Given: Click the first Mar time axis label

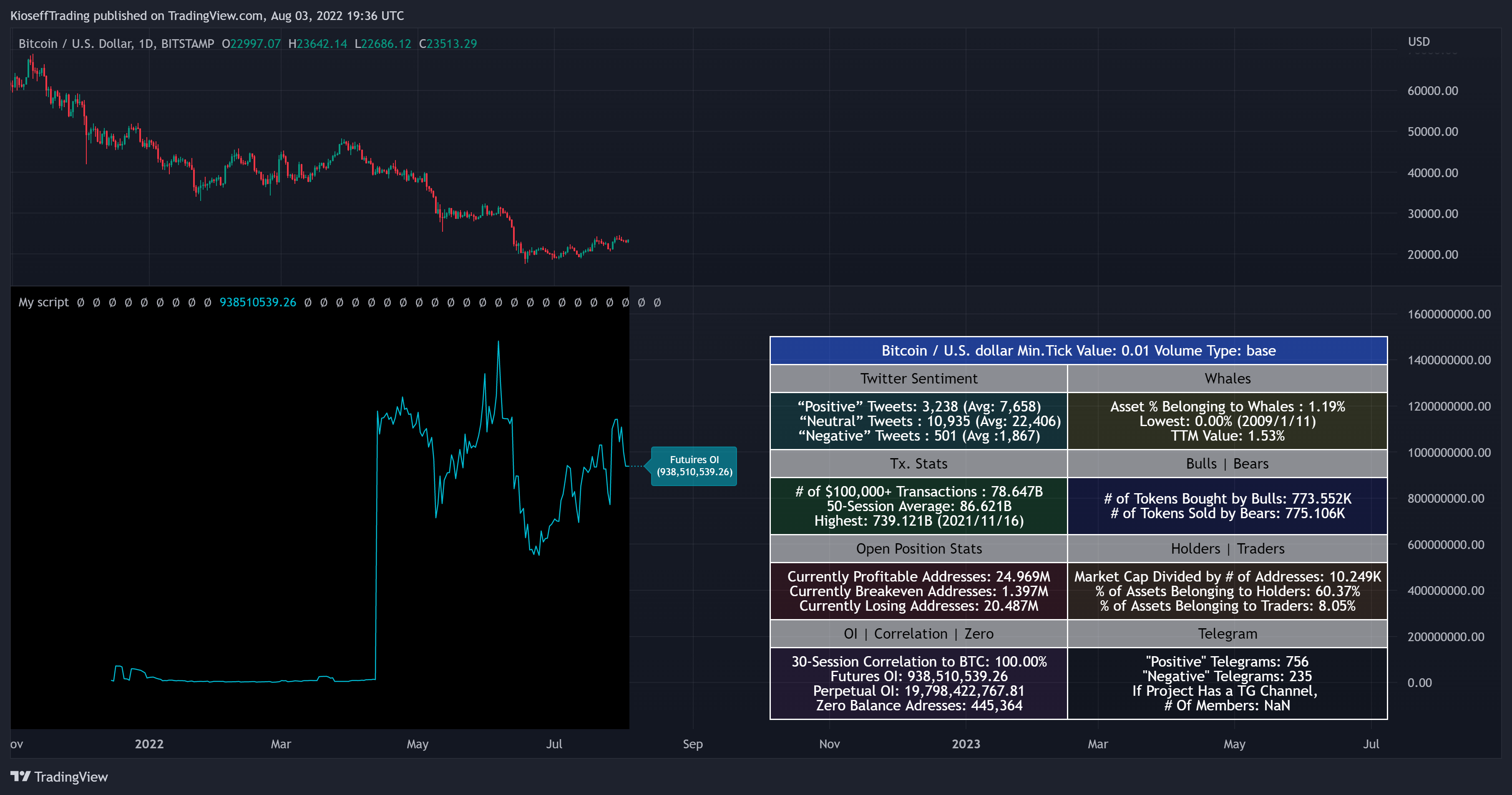Looking at the screenshot, I should click(281, 744).
